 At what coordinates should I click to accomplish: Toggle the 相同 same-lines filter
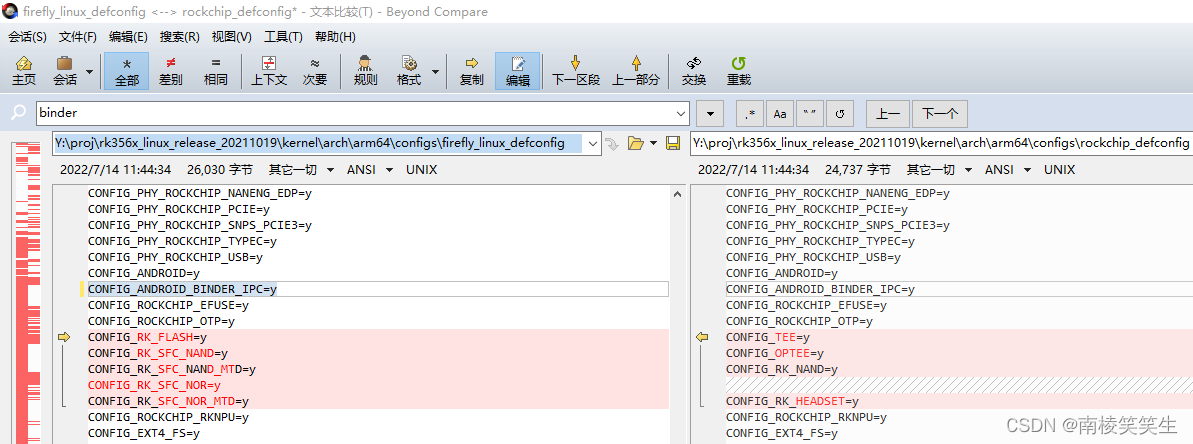[215, 71]
